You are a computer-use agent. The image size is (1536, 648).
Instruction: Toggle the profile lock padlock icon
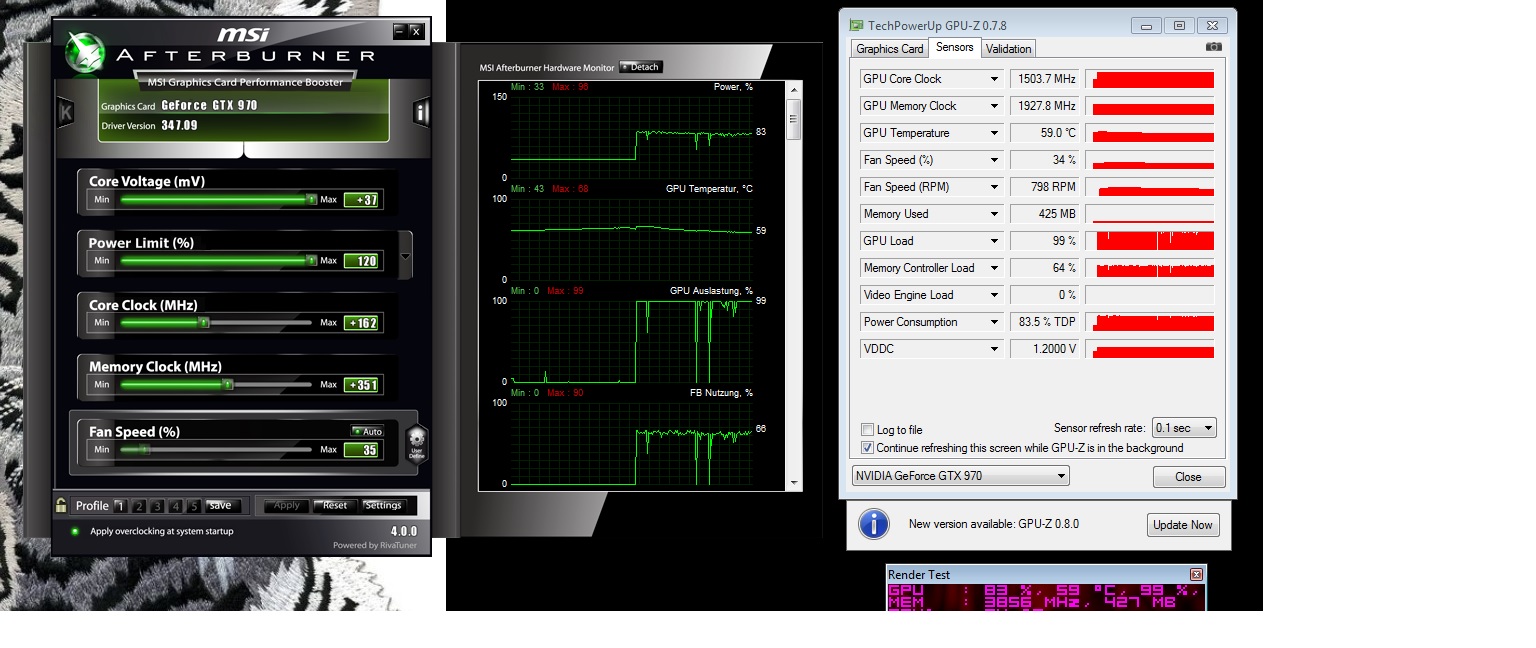click(62, 505)
